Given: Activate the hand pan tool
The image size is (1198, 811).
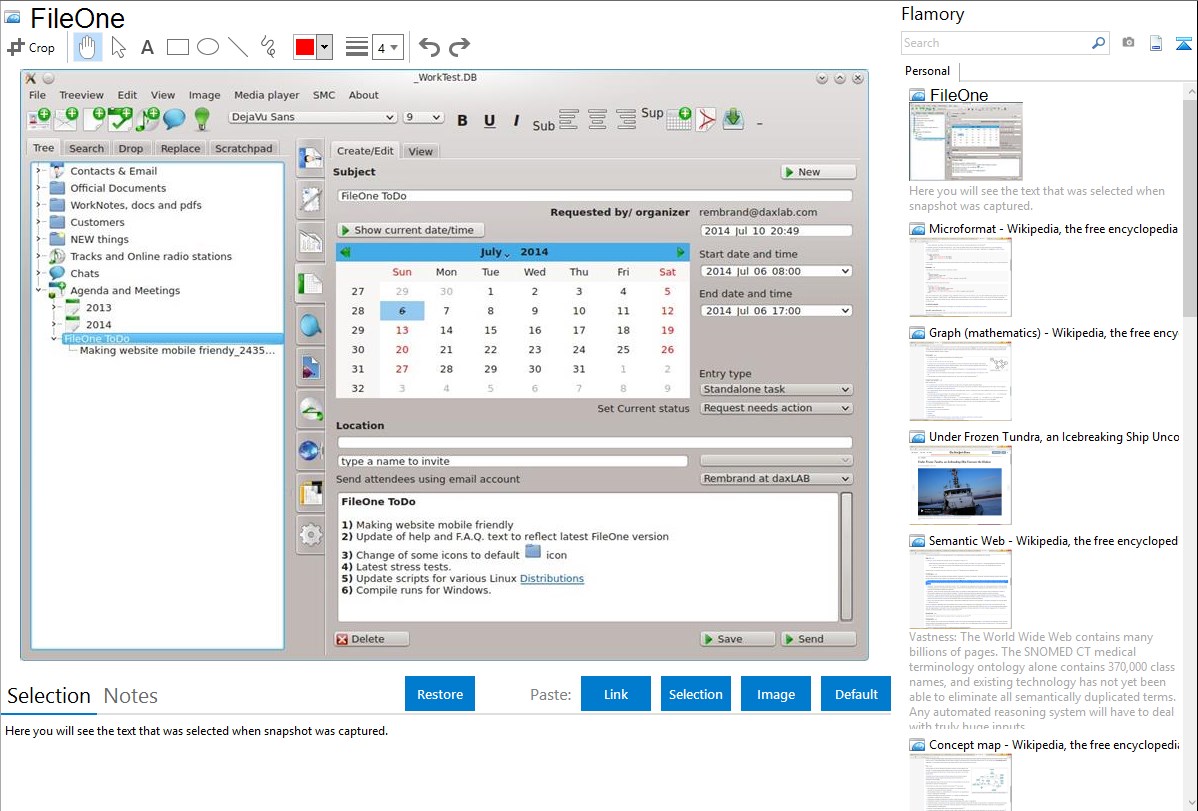Looking at the screenshot, I should click(87, 47).
